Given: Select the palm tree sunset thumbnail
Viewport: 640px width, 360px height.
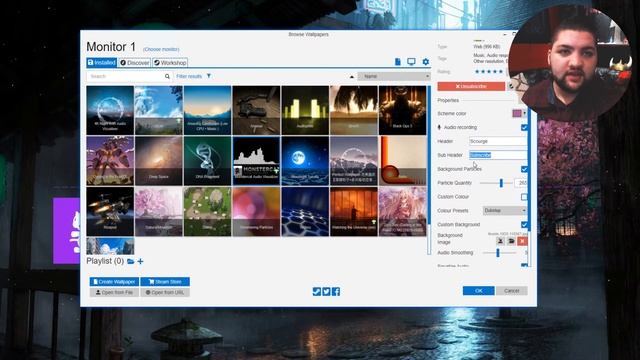Looking at the screenshot, I should click(353, 110).
